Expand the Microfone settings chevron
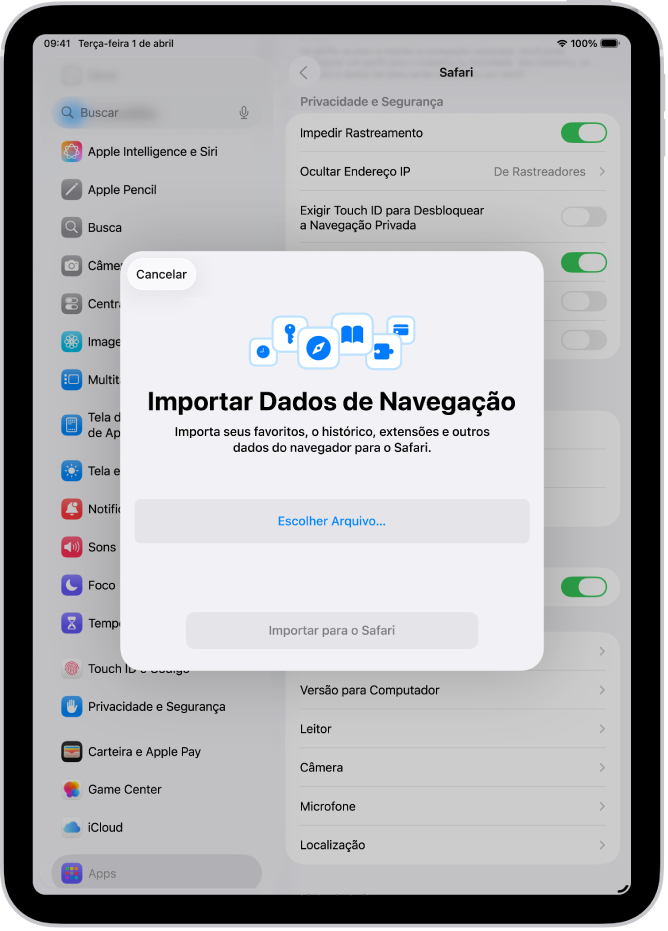Screen dimensions: 668x931 tap(602, 806)
